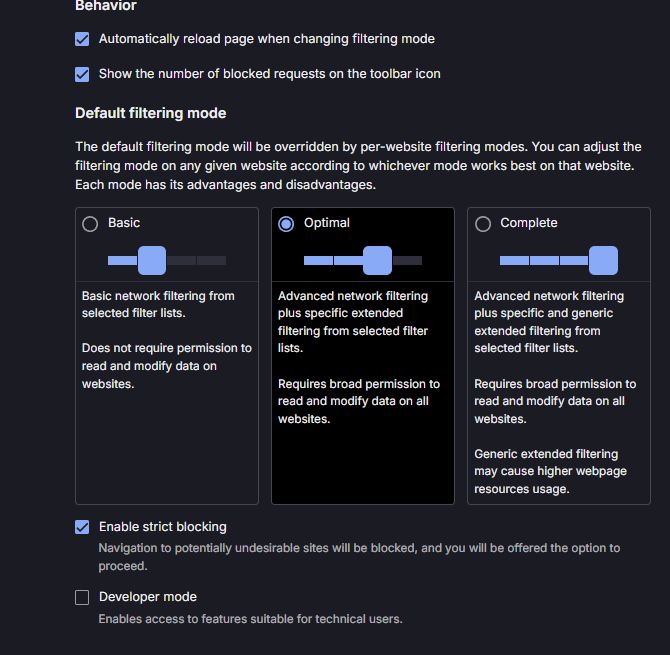Screen dimensions: 670x655
Task: Click the 'Default filtering mode' heading
Action: (151, 113)
